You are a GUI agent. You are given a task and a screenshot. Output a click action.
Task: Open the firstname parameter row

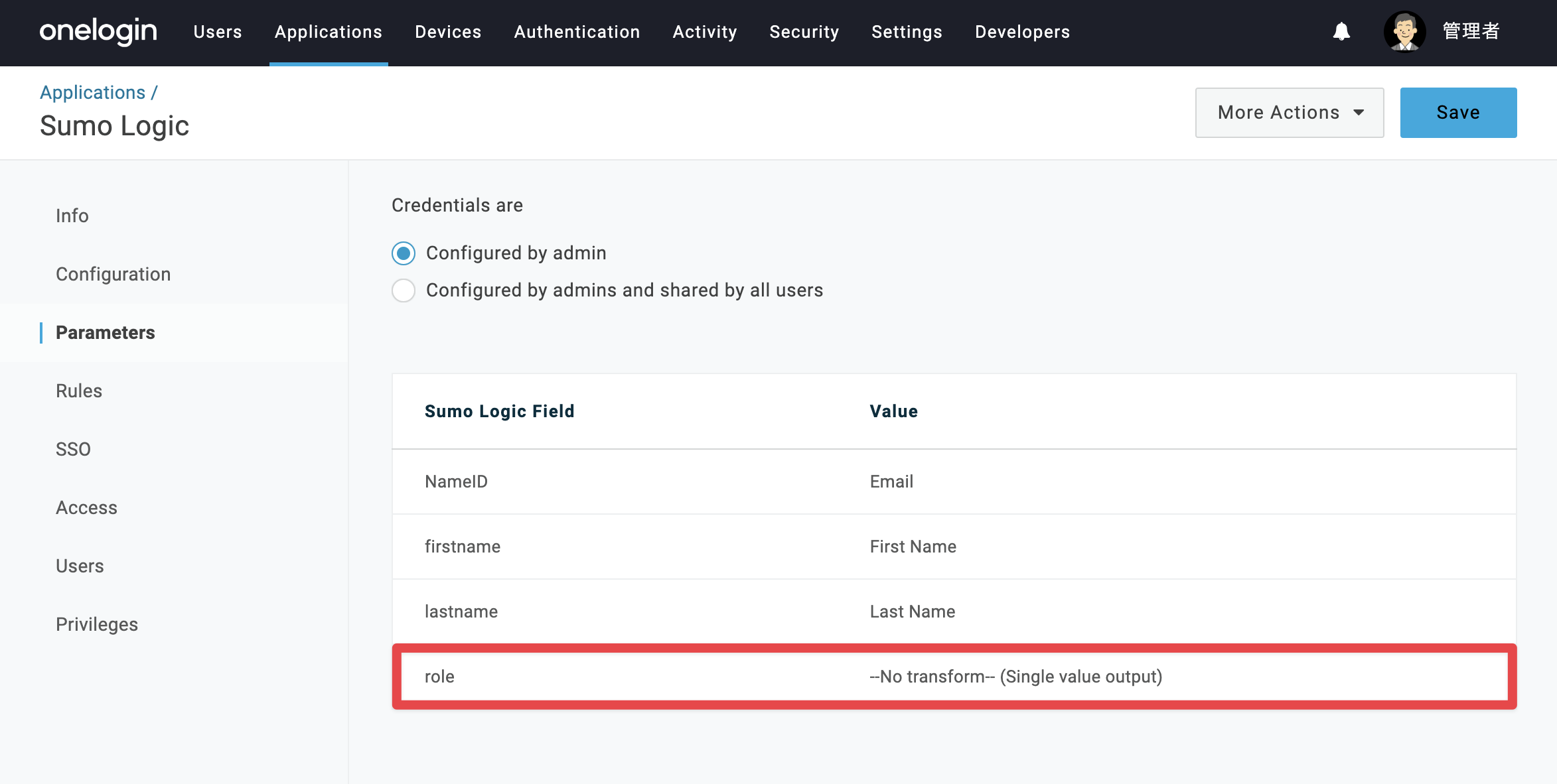click(954, 547)
